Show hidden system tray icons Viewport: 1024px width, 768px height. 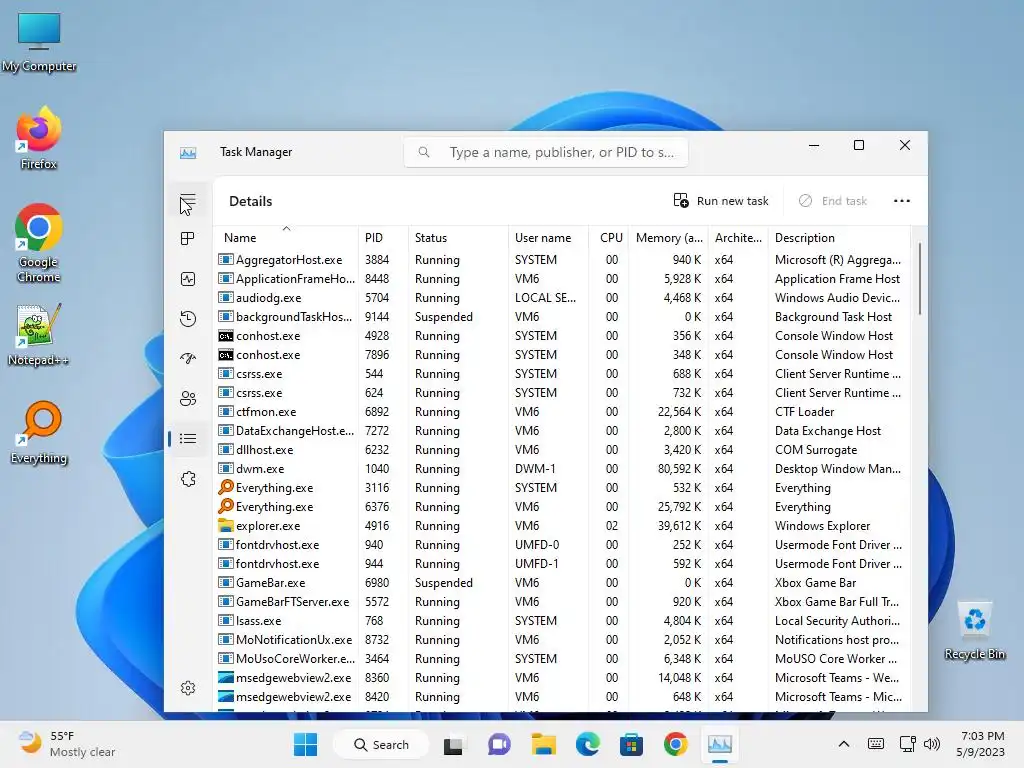tap(844, 744)
